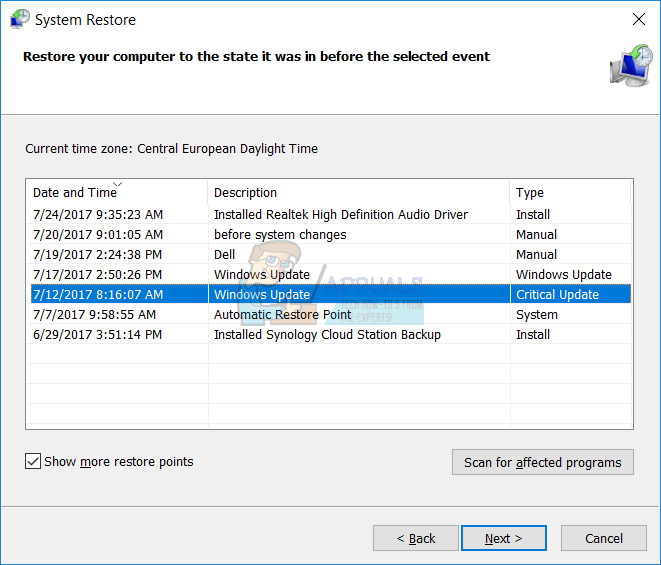
Task: Click Scan for affected programs button
Action: point(543,462)
